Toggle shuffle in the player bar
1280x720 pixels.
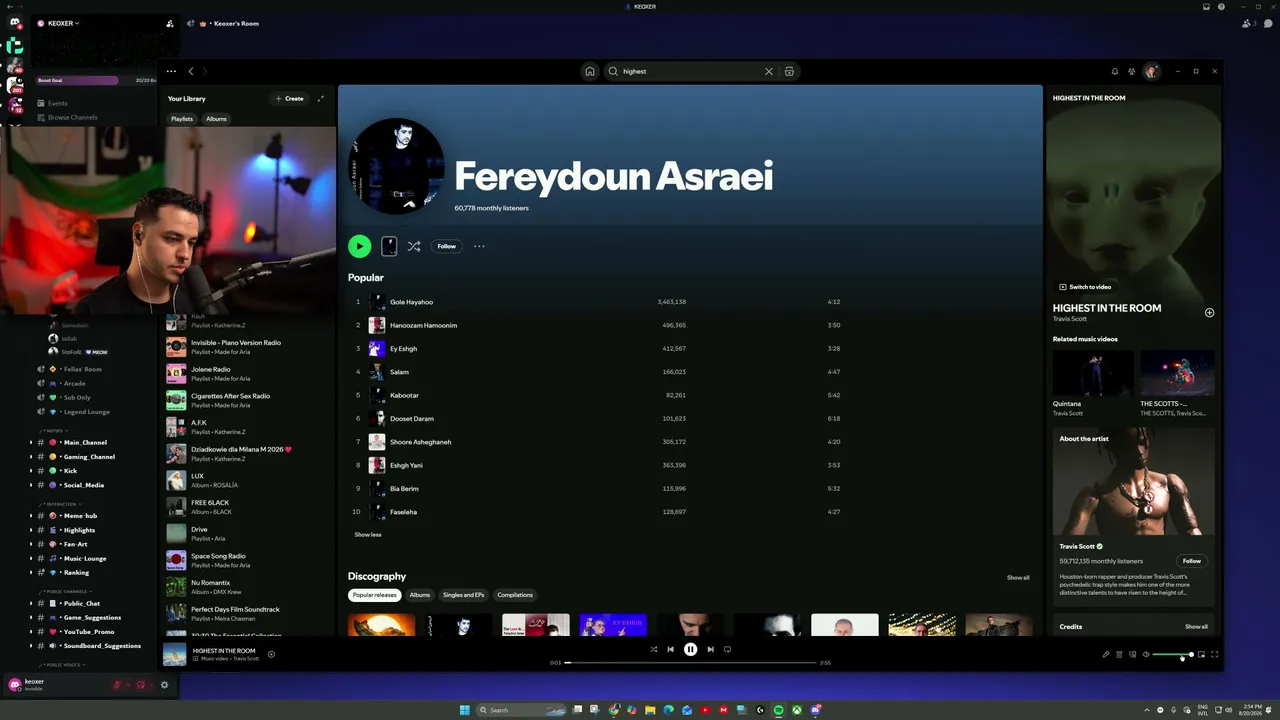654,649
